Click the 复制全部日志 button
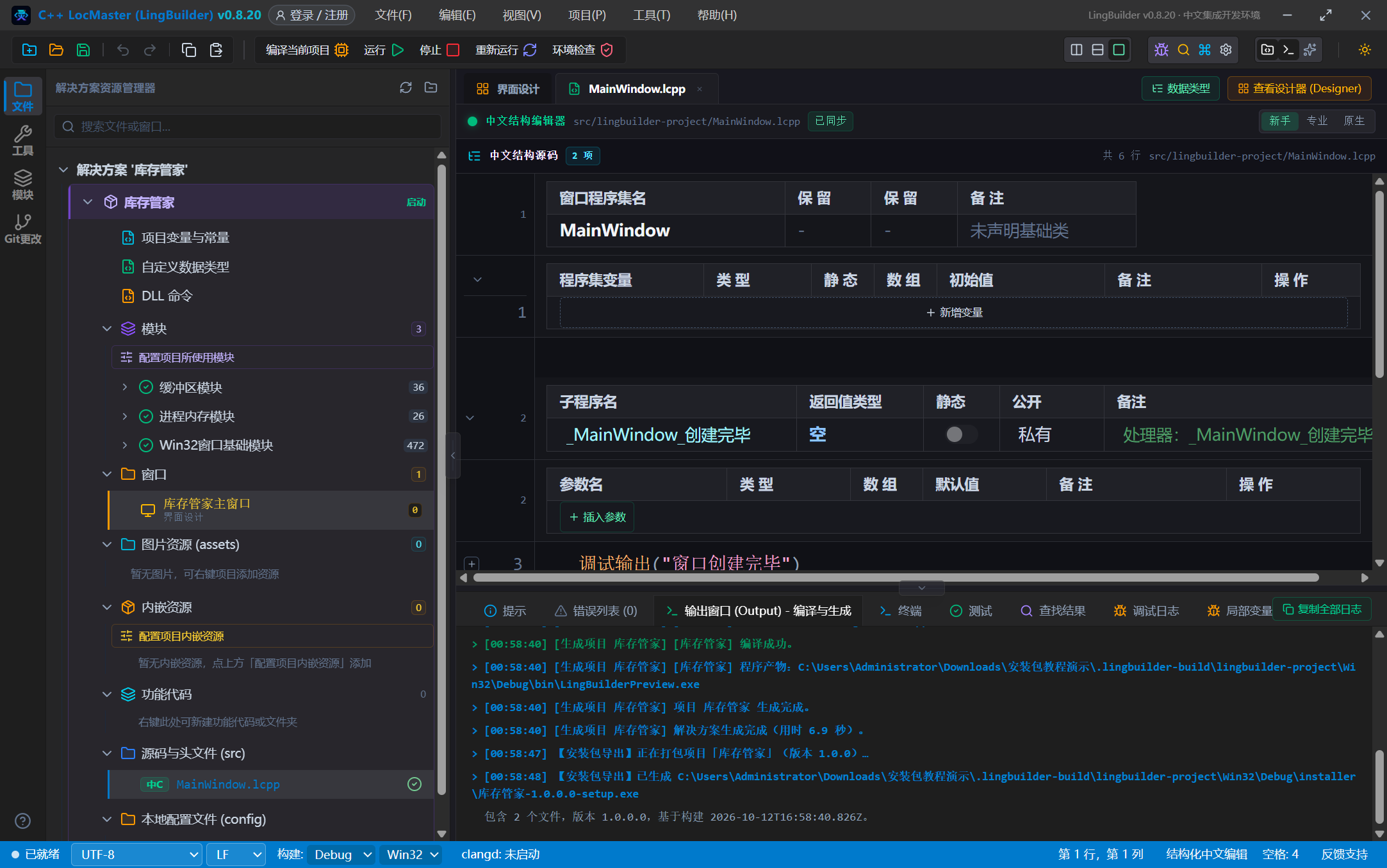The image size is (1387, 868). click(x=1322, y=609)
